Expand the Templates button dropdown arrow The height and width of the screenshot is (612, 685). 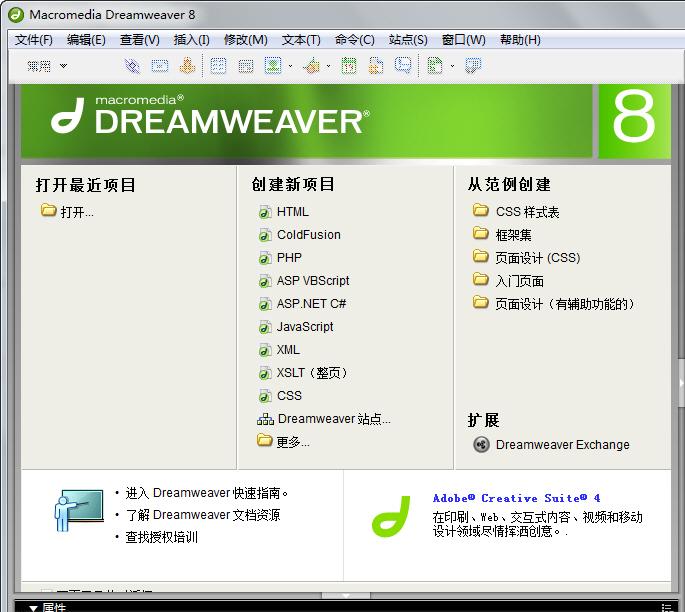coord(452,67)
